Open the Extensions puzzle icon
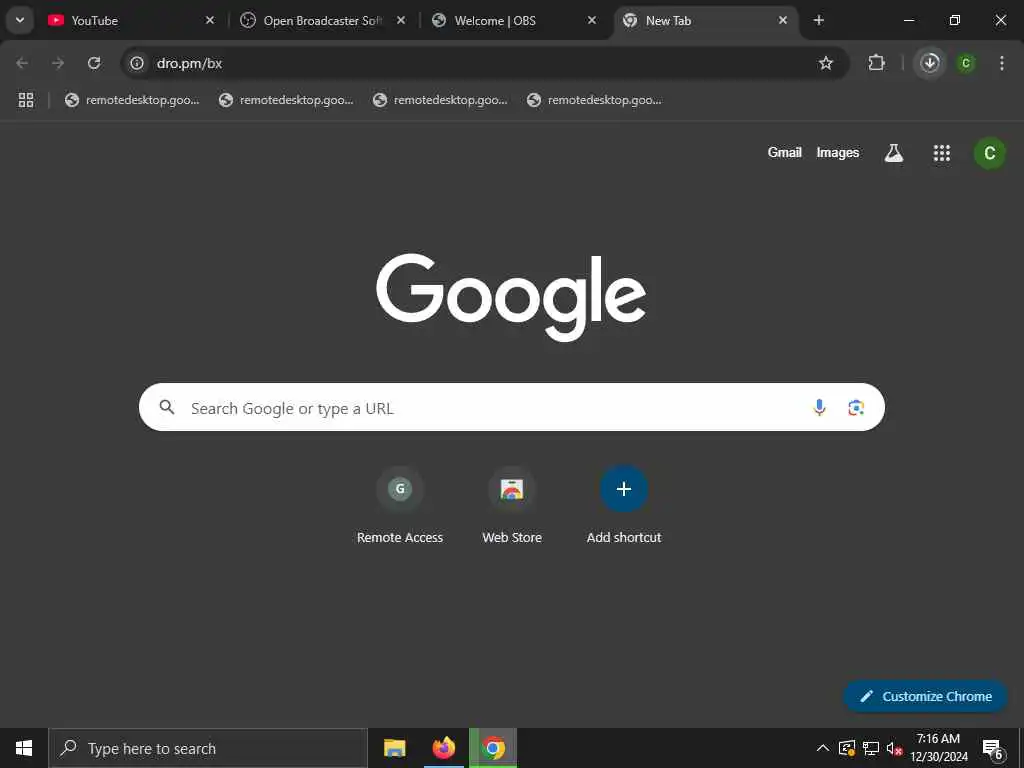This screenshot has height=768, width=1024. pyautogui.click(x=876, y=63)
